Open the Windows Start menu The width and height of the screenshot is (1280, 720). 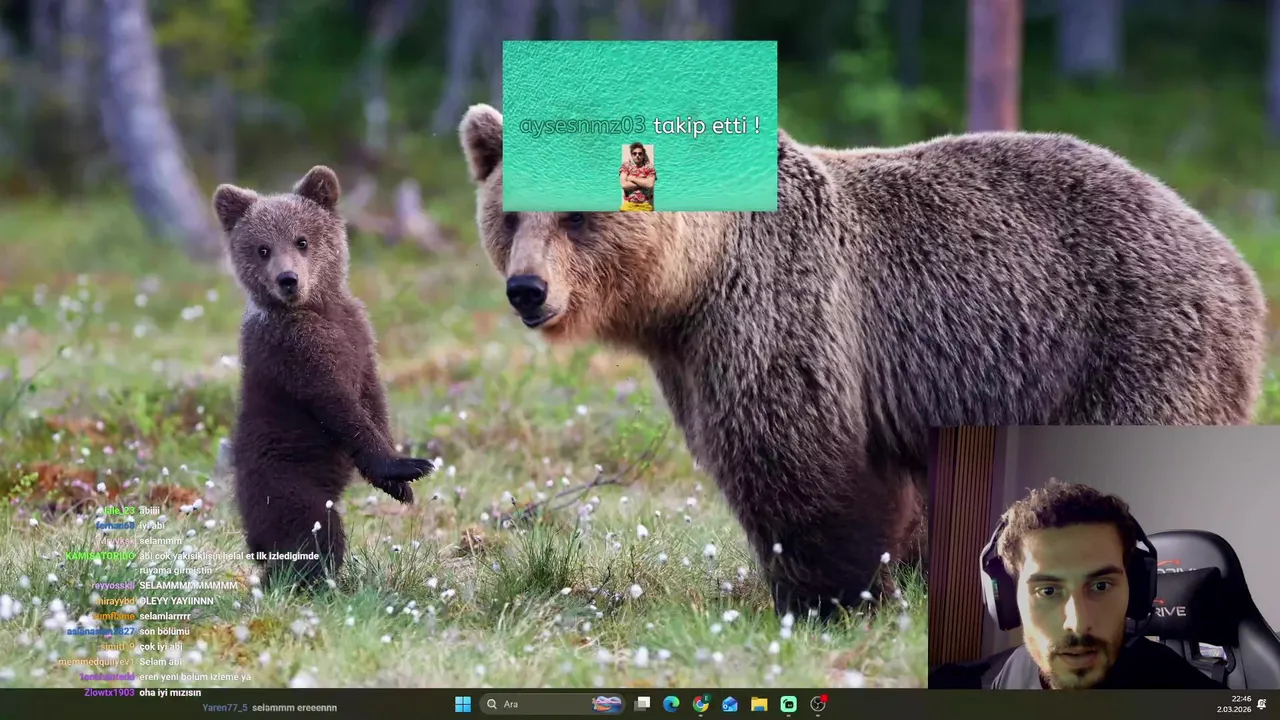463,704
